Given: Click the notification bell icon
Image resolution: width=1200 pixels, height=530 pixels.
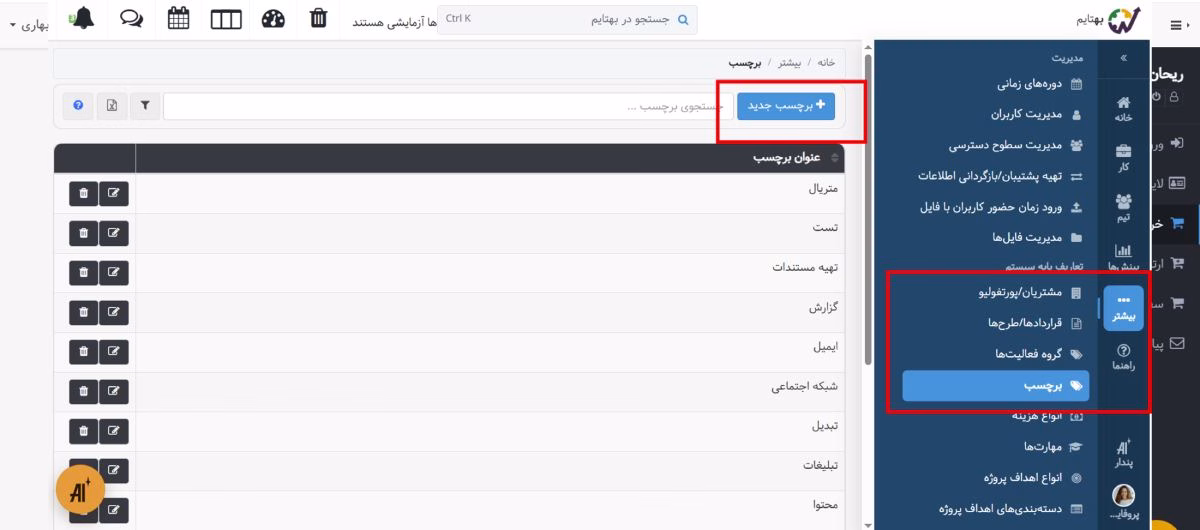Looking at the screenshot, I should click(83, 18).
